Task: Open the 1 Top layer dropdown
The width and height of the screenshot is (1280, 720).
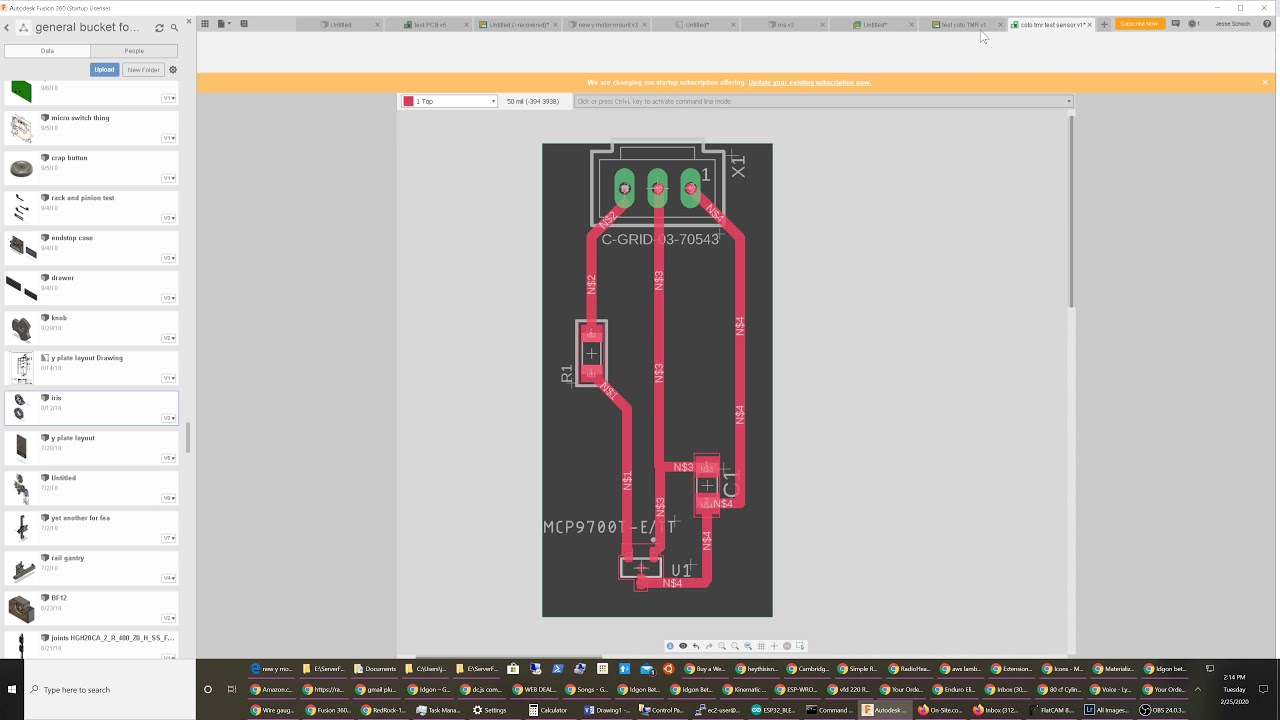Action: pos(450,101)
